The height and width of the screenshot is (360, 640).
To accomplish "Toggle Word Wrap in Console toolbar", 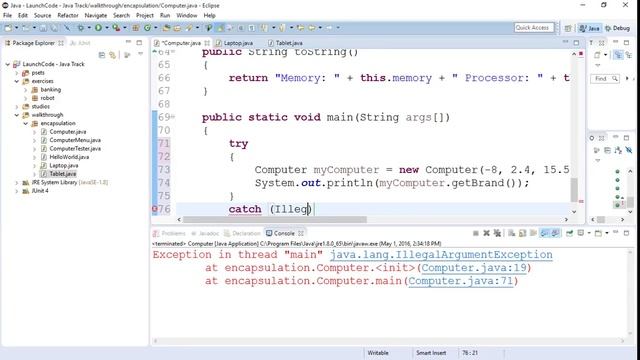I will pyautogui.click(x=533, y=233).
